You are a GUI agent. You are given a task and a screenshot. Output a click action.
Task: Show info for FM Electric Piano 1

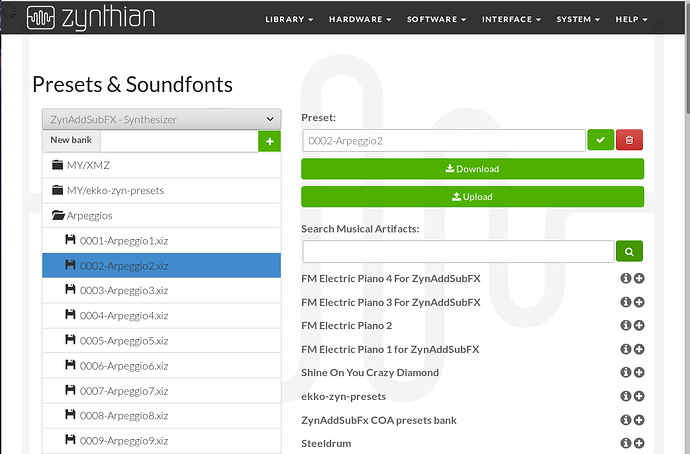pos(626,349)
